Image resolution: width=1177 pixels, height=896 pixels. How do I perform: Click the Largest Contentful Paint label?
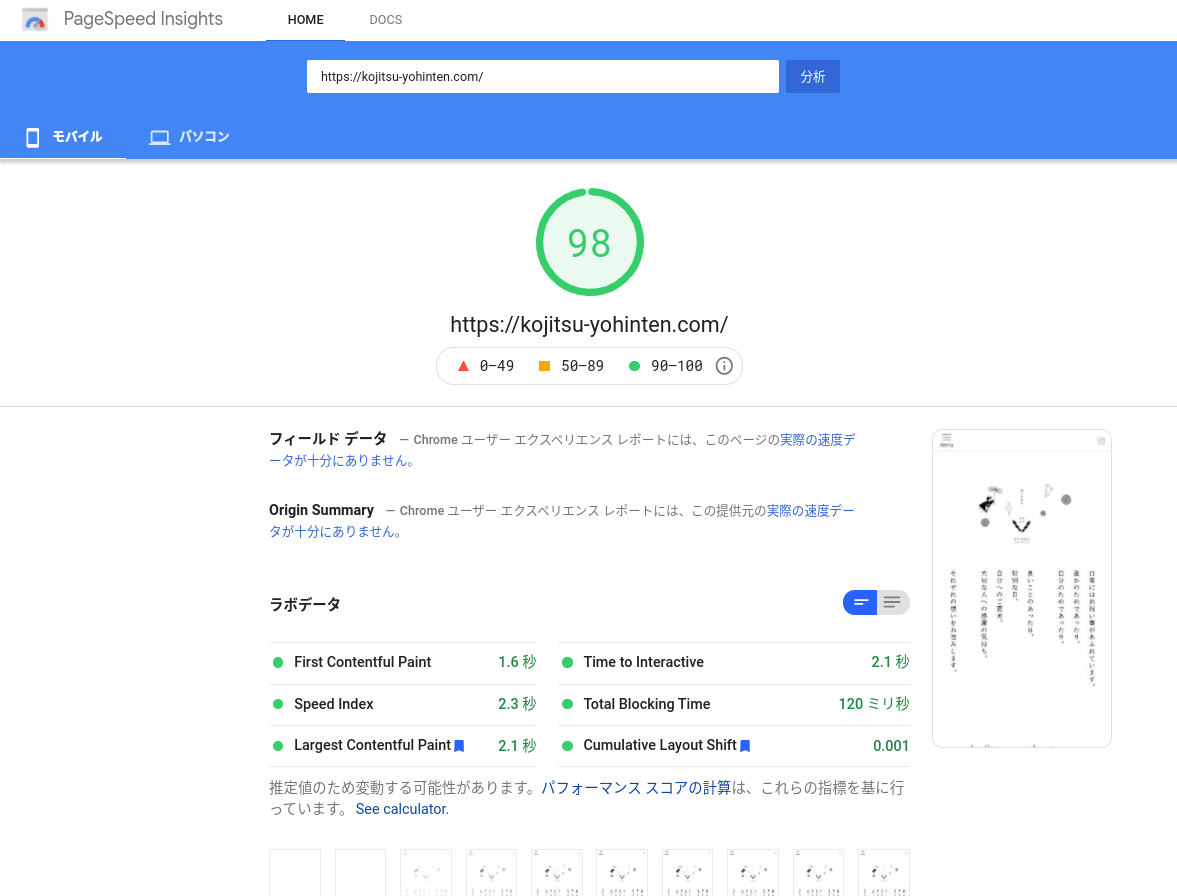point(372,745)
